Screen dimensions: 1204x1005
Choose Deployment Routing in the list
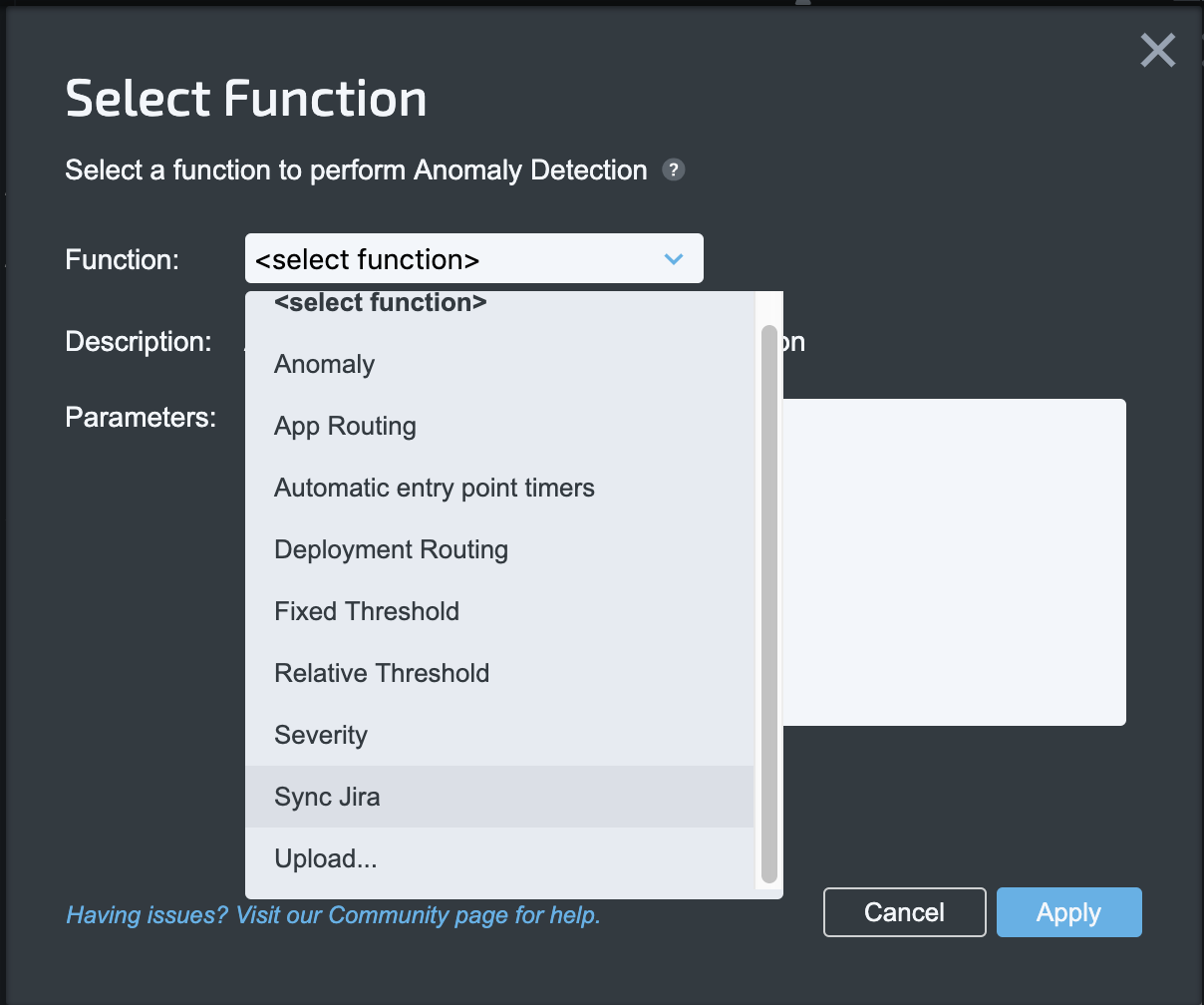(391, 550)
